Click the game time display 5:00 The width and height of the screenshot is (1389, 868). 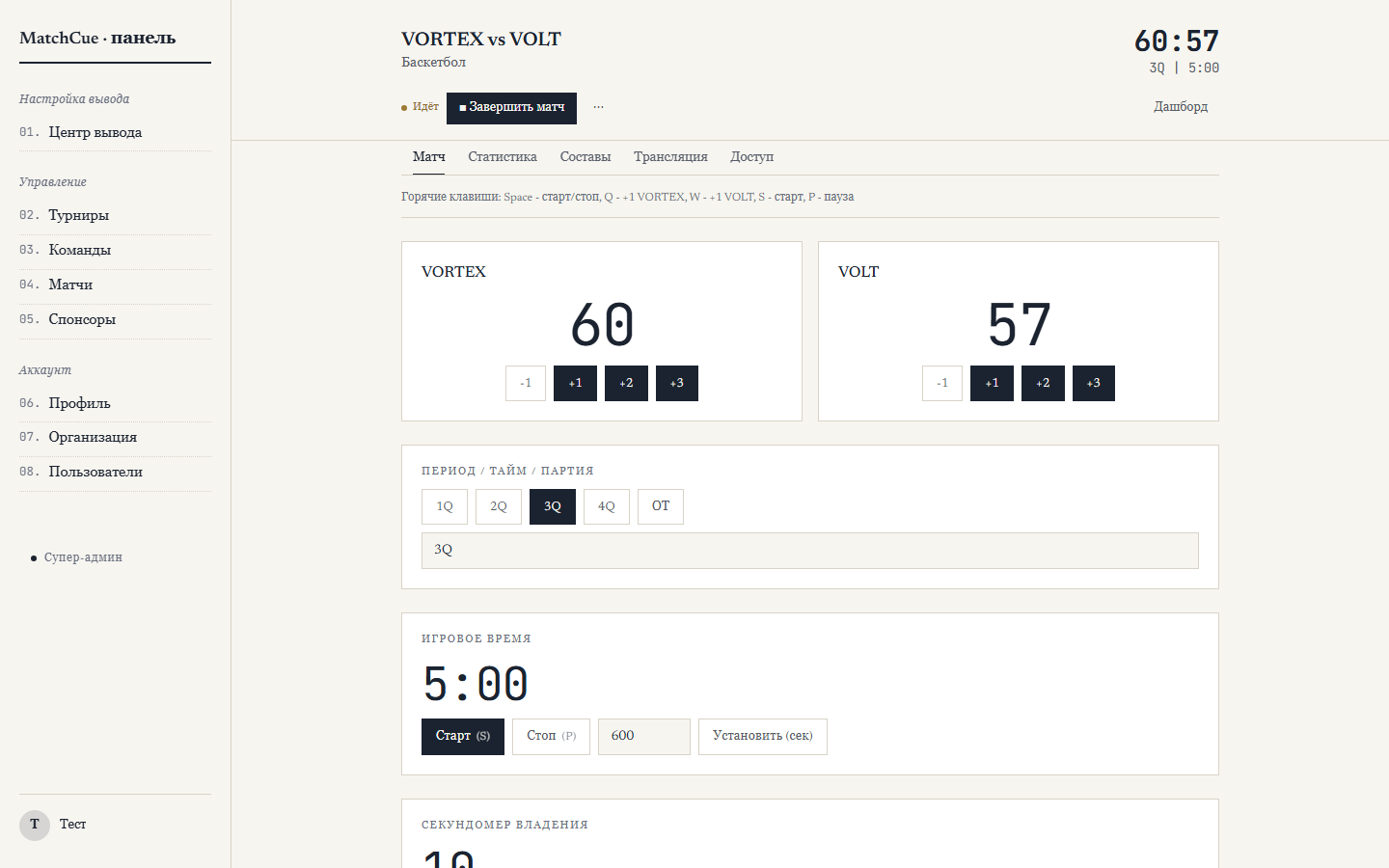click(x=476, y=685)
